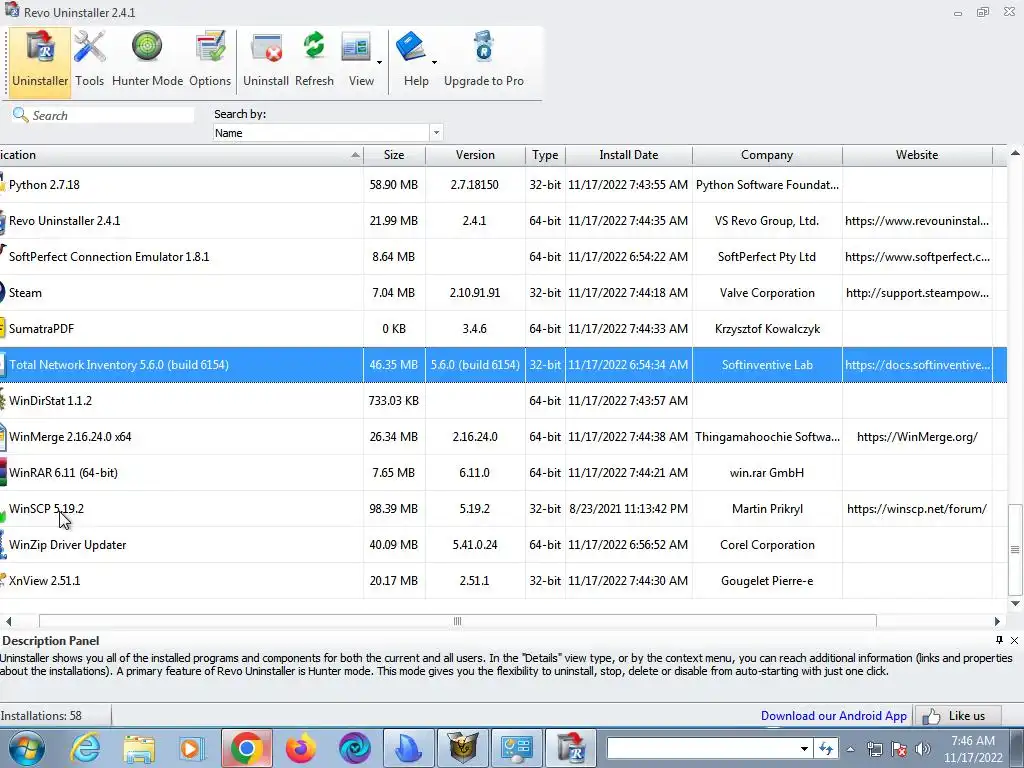Screen dimensions: 1024x768
Task: Open Firefox from taskbar
Action: [x=300, y=748]
